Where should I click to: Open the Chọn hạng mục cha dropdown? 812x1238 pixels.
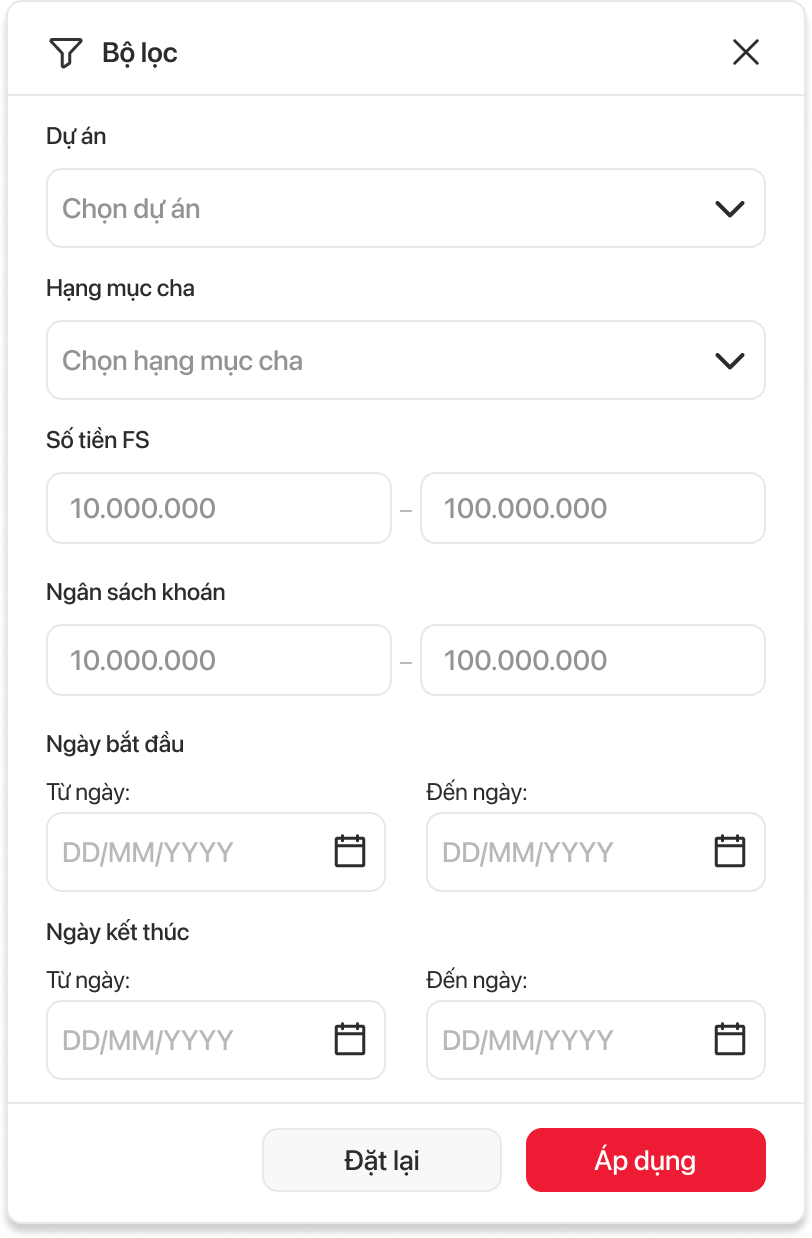[x=380, y=360]
